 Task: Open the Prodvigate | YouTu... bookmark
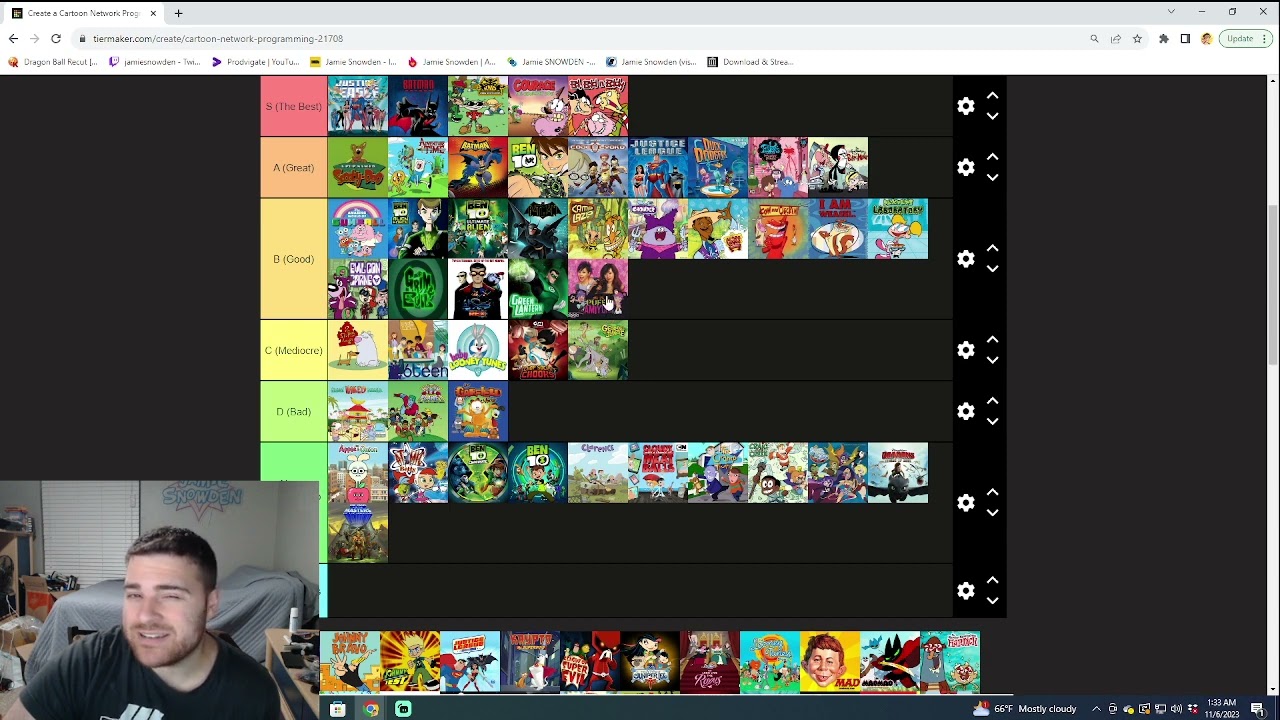point(255,62)
